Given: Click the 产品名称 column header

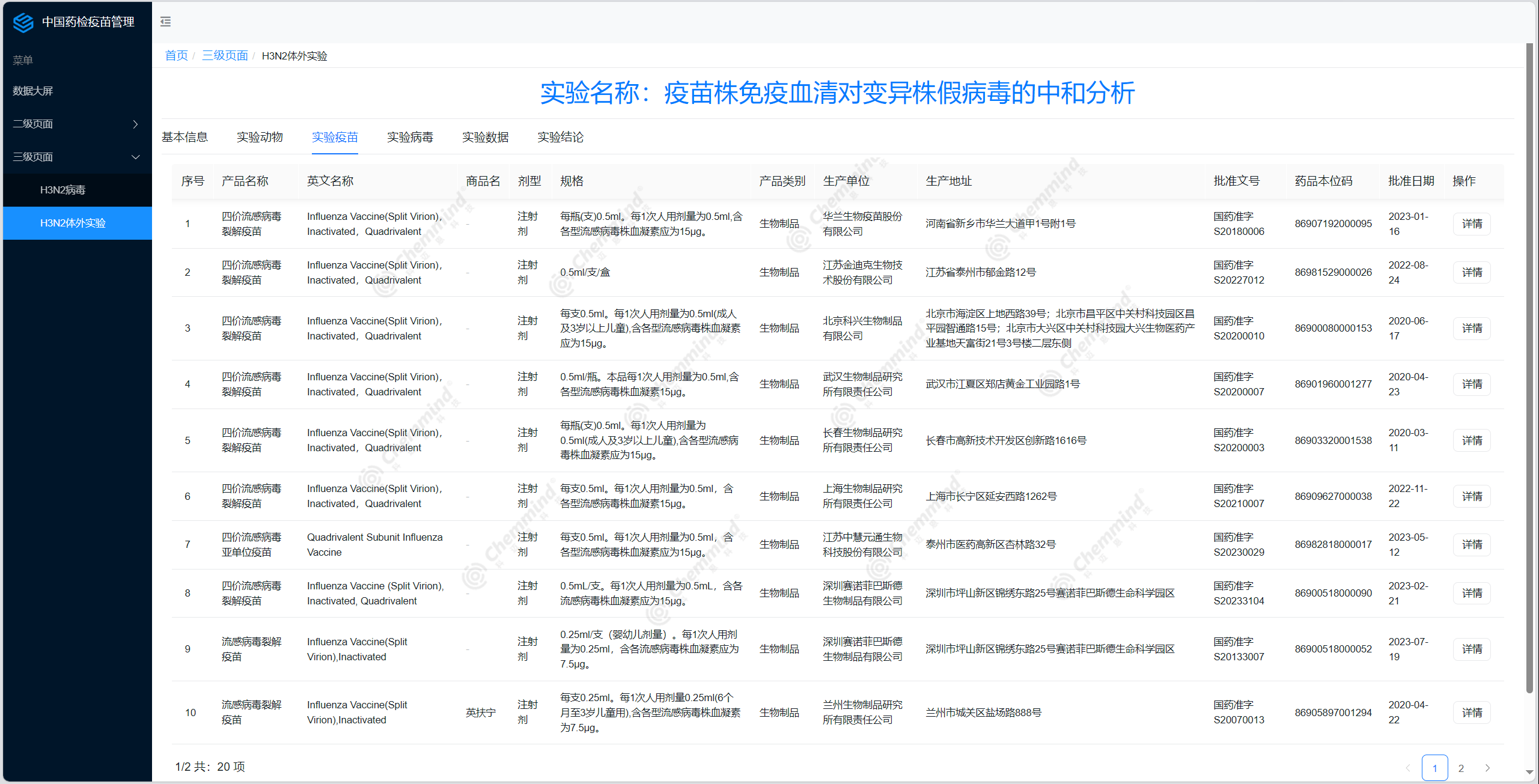Looking at the screenshot, I should pyautogui.click(x=245, y=181).
